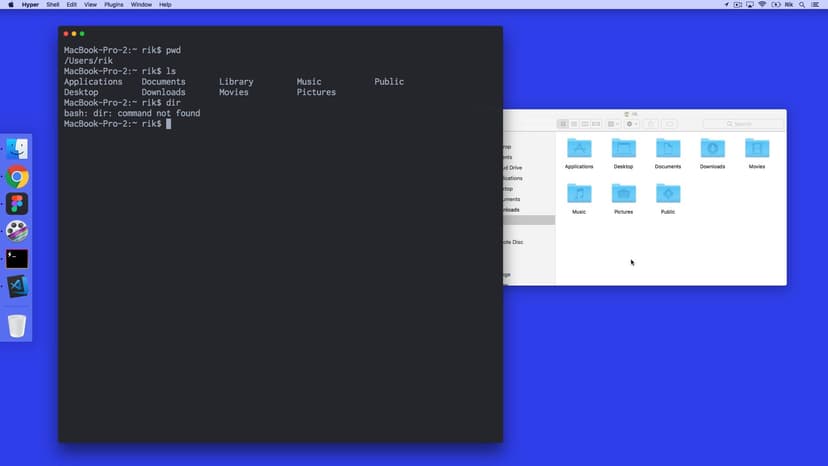
Task: Switch Finder to list view
Action: (574, 124)
